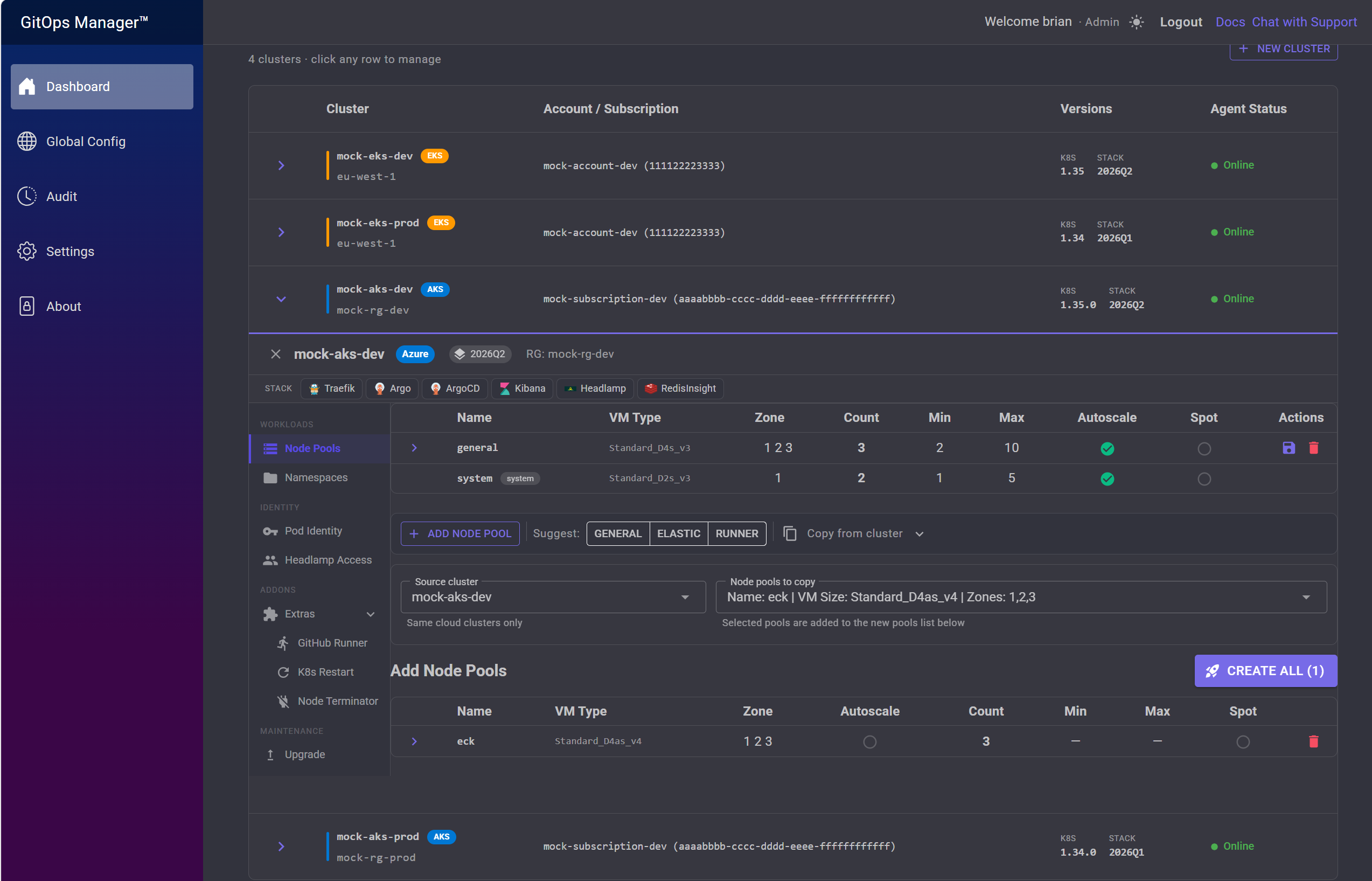Open the About page
Screen dimensions: 1372x881
[x=102, y=306]
